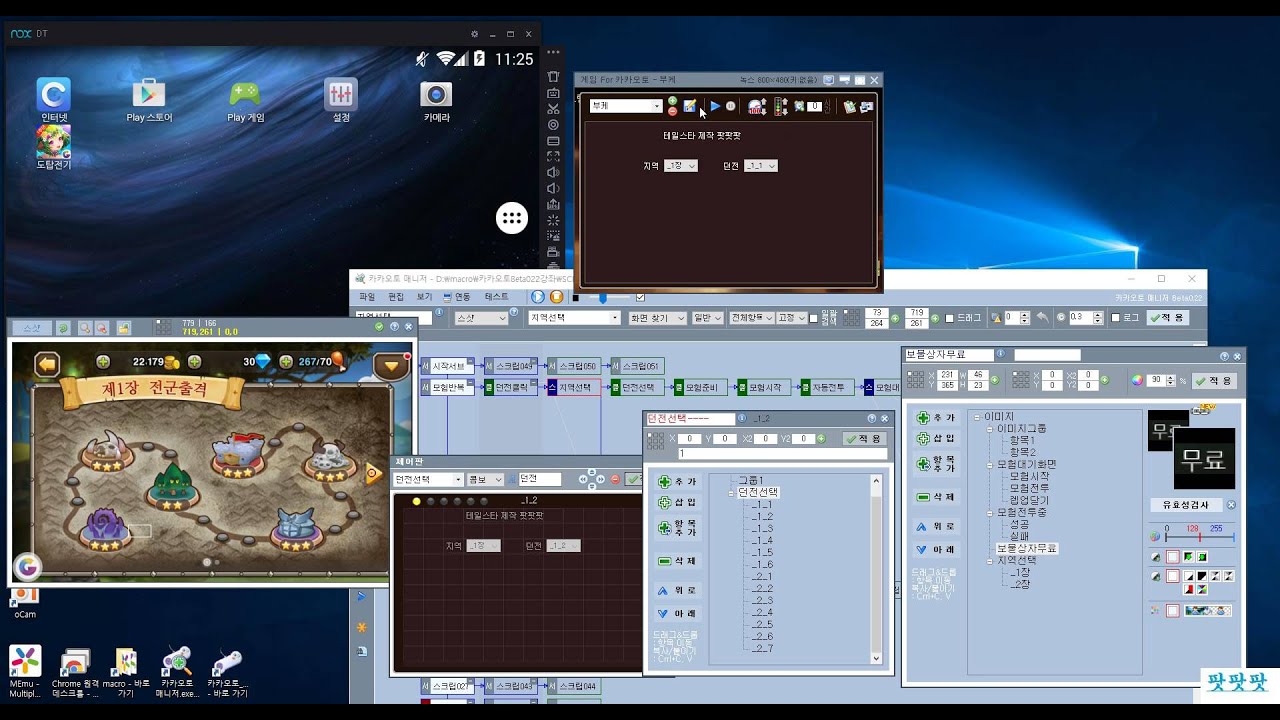Open the 파일 menu in 카카오토 매니저
The height and width of the screenshot is (720, 1280).
click(367, 297)
